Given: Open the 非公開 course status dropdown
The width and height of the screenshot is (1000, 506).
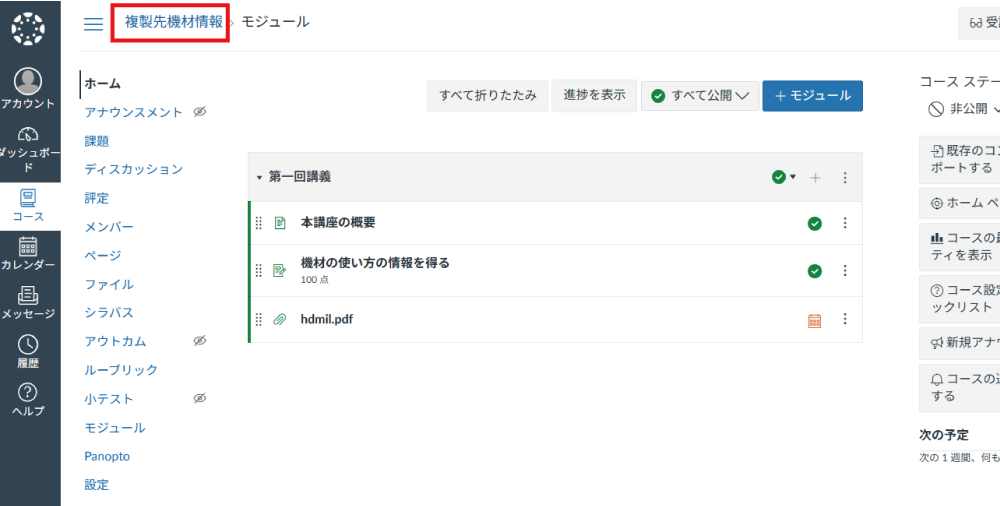Looking at the screenshot, I should (963, 109).
